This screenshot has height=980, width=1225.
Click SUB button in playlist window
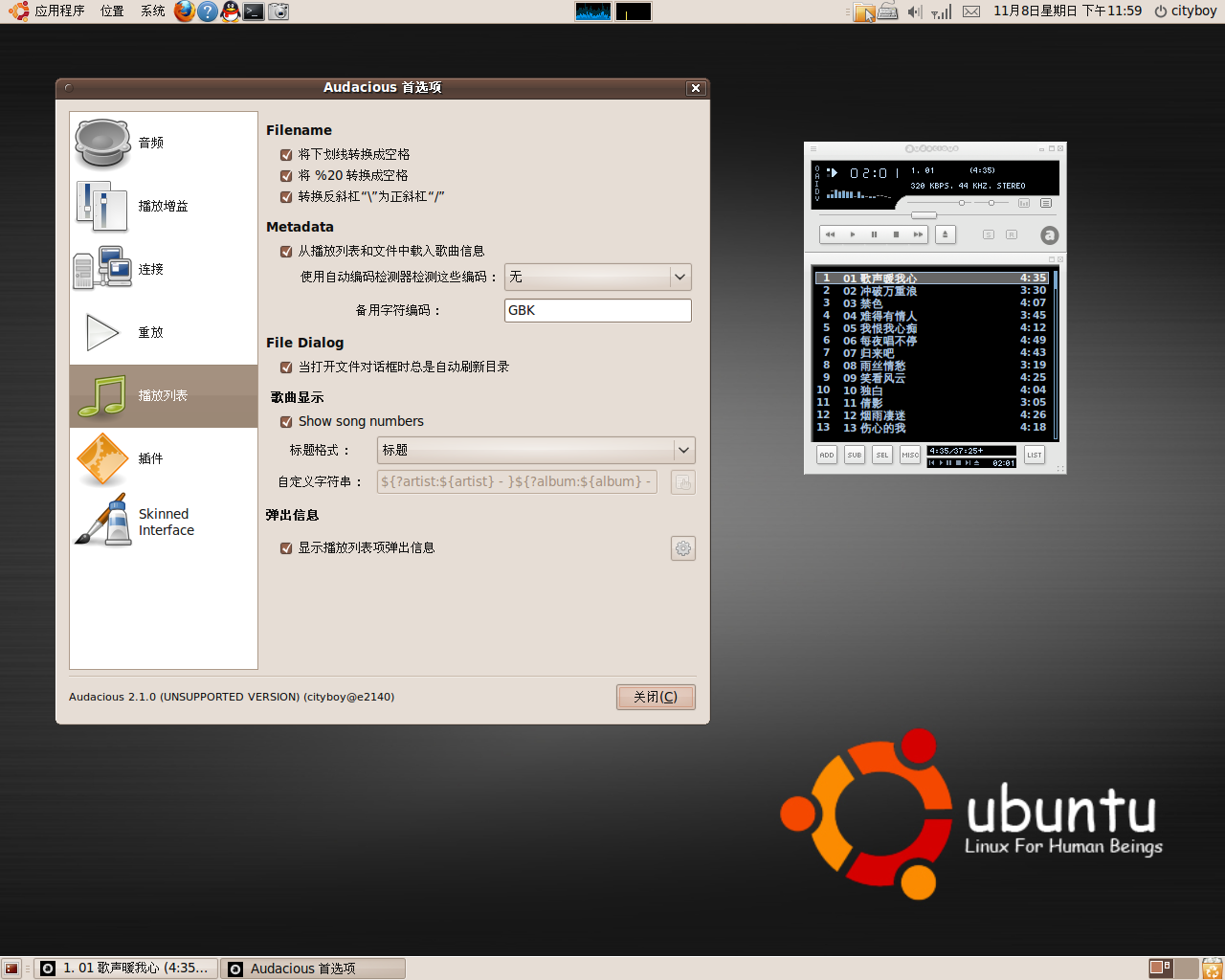click(x=855, y=455)
